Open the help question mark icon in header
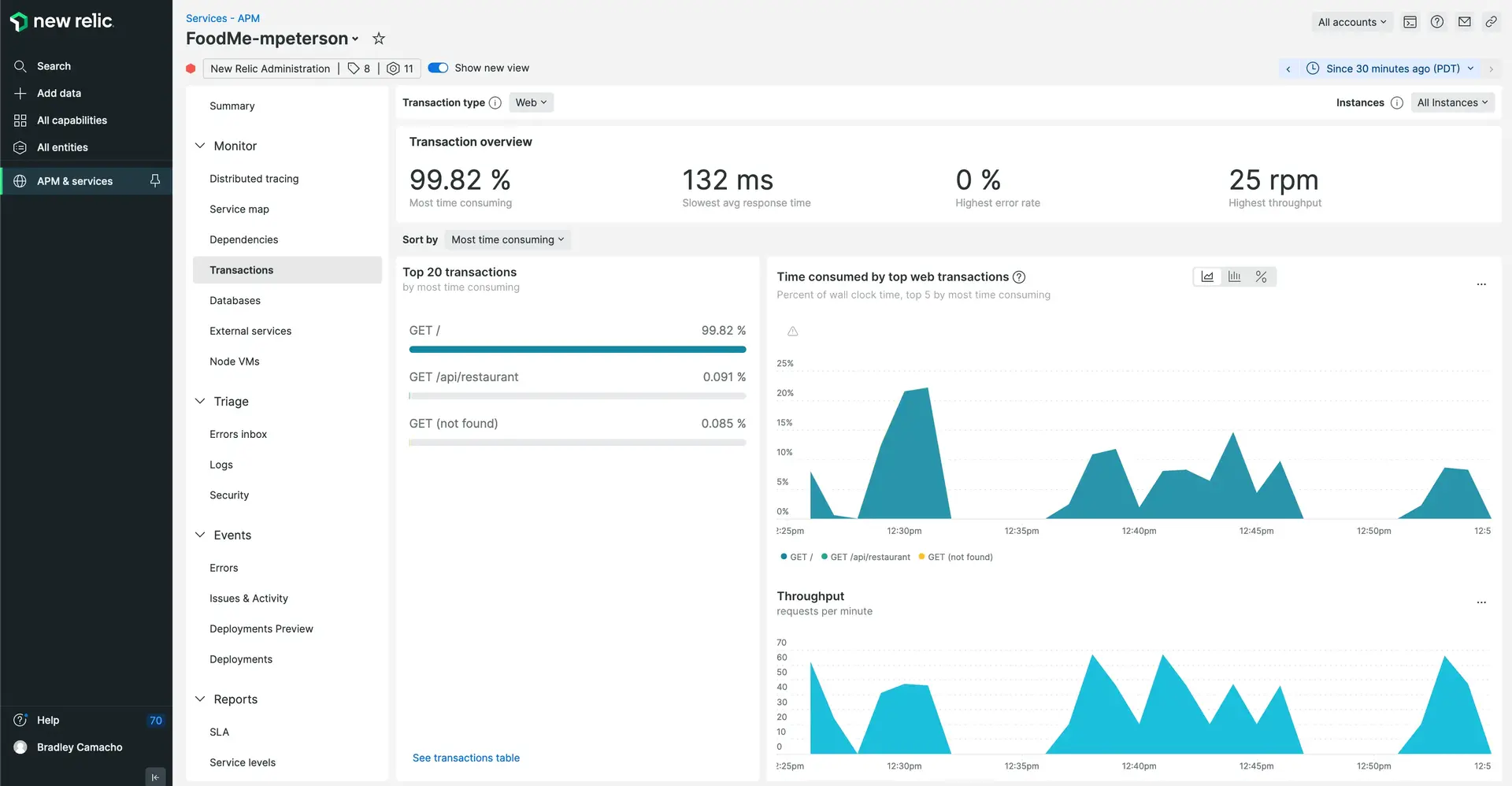Image resolution: width=1512 pixels, height=786 pixels. pos(1437,22)
